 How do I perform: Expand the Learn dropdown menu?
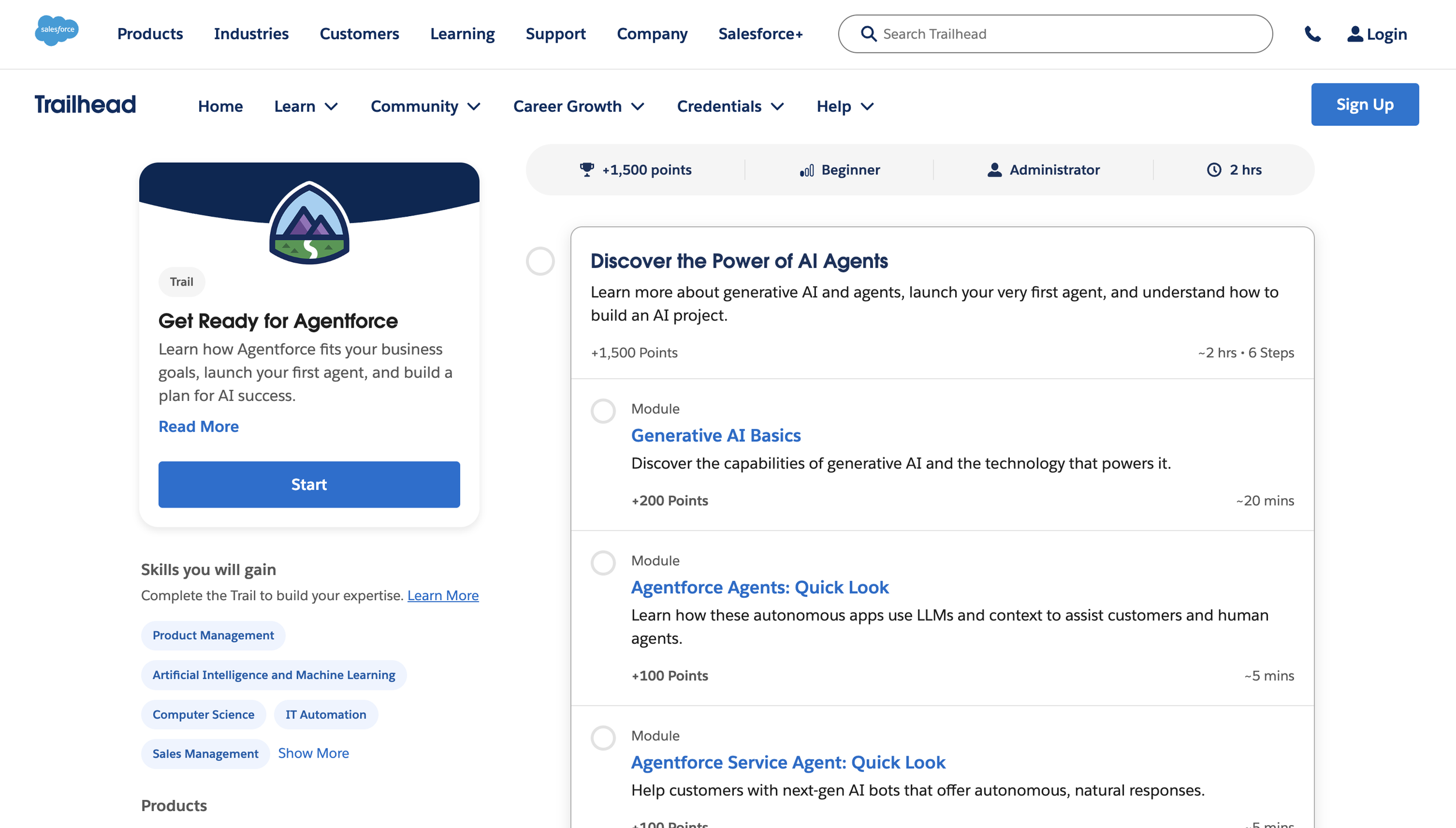pos(306,106)
